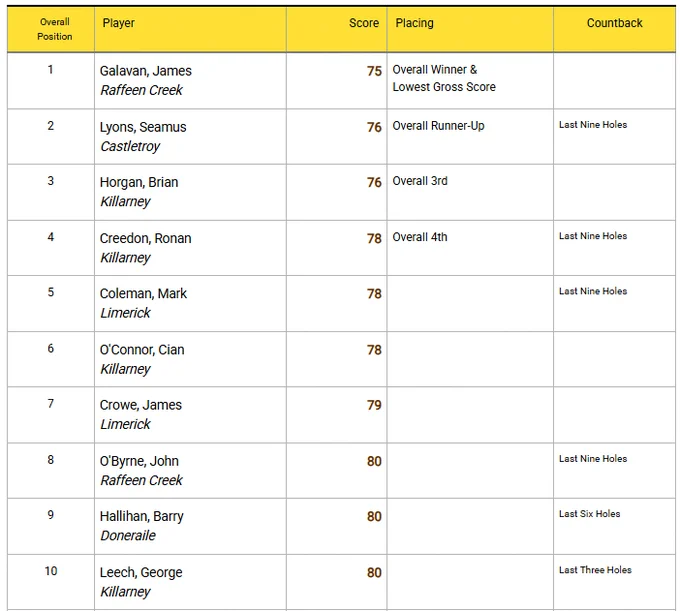Screen dimensions: 680x611
Task: Select O'Connor, Cian row name
Action: tap(142, 350)
